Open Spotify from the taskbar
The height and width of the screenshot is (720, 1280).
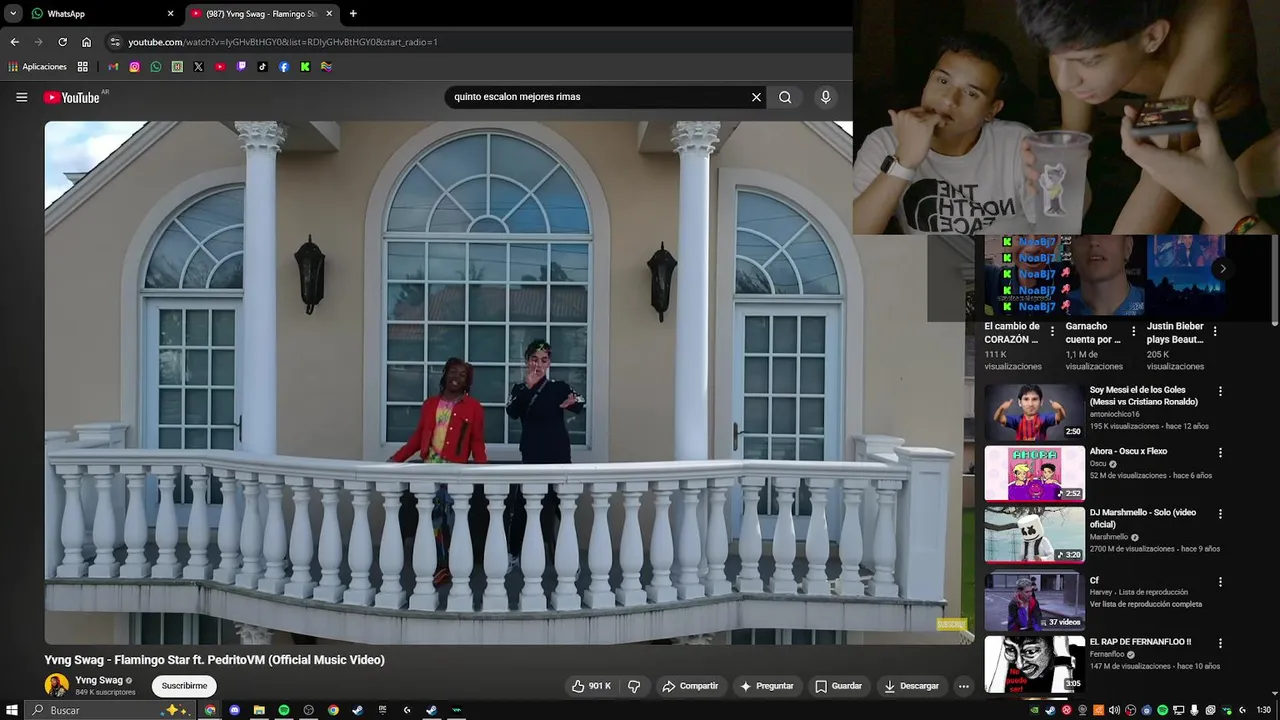click(x=284, y=710)
